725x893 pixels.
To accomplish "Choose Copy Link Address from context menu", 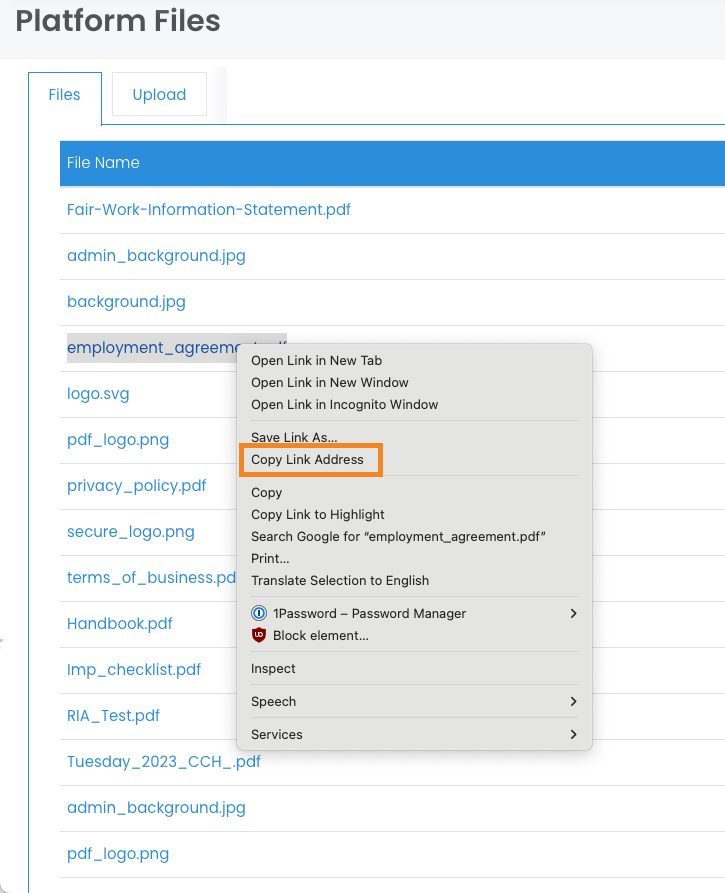I will click(308, 460).
